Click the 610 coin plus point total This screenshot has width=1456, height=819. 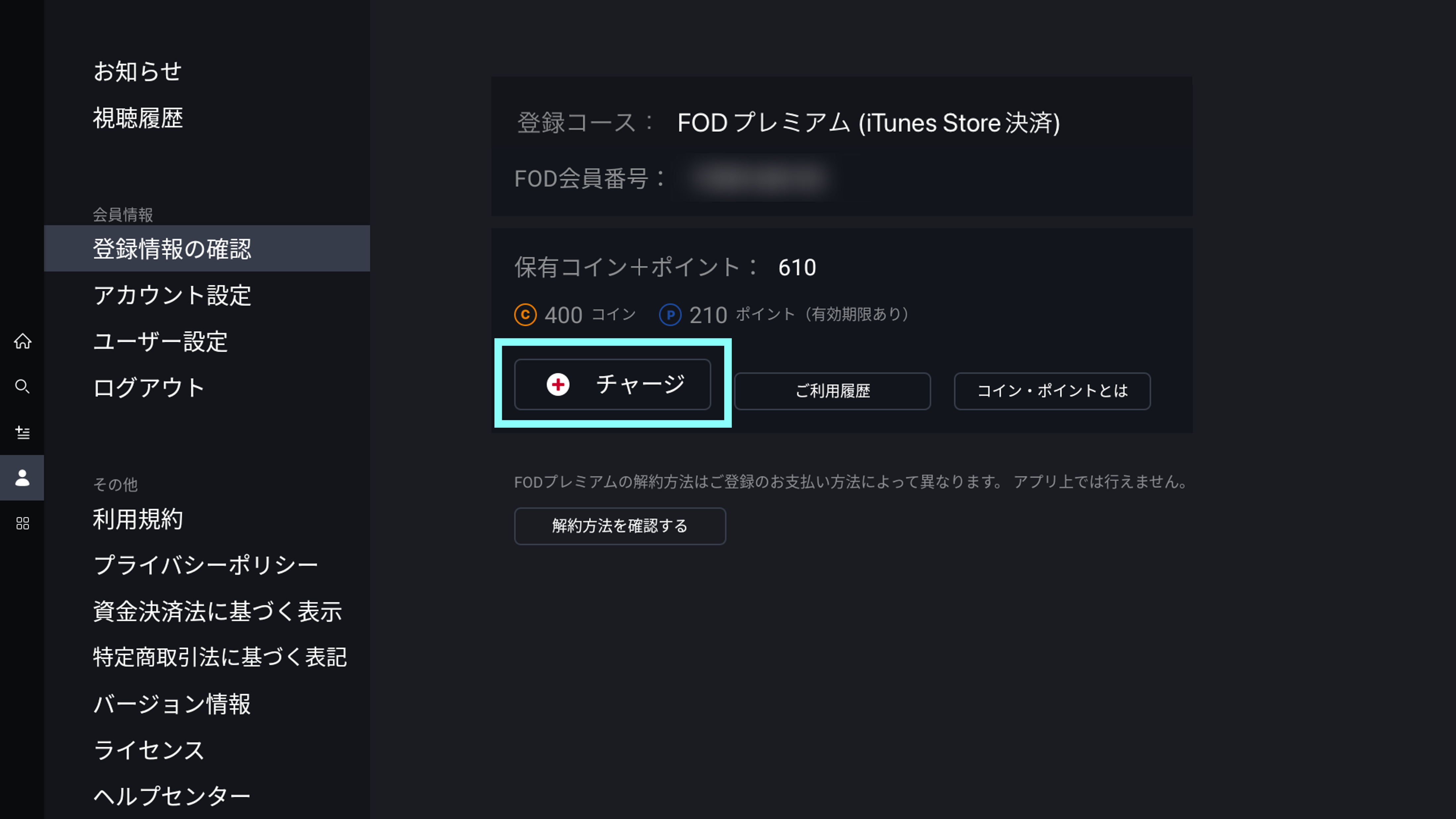797,268
